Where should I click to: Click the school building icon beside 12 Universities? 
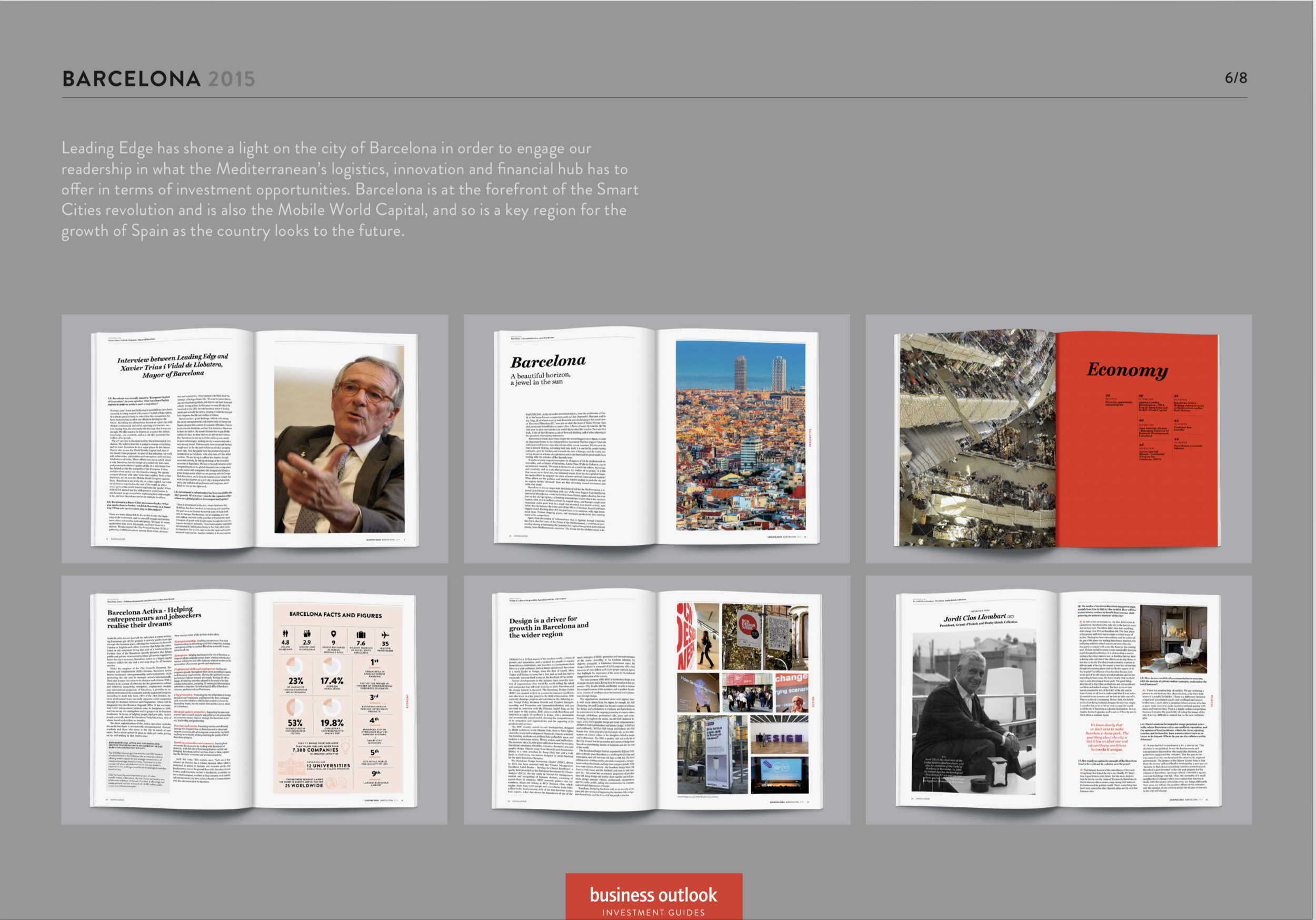(x=292, y=767)
